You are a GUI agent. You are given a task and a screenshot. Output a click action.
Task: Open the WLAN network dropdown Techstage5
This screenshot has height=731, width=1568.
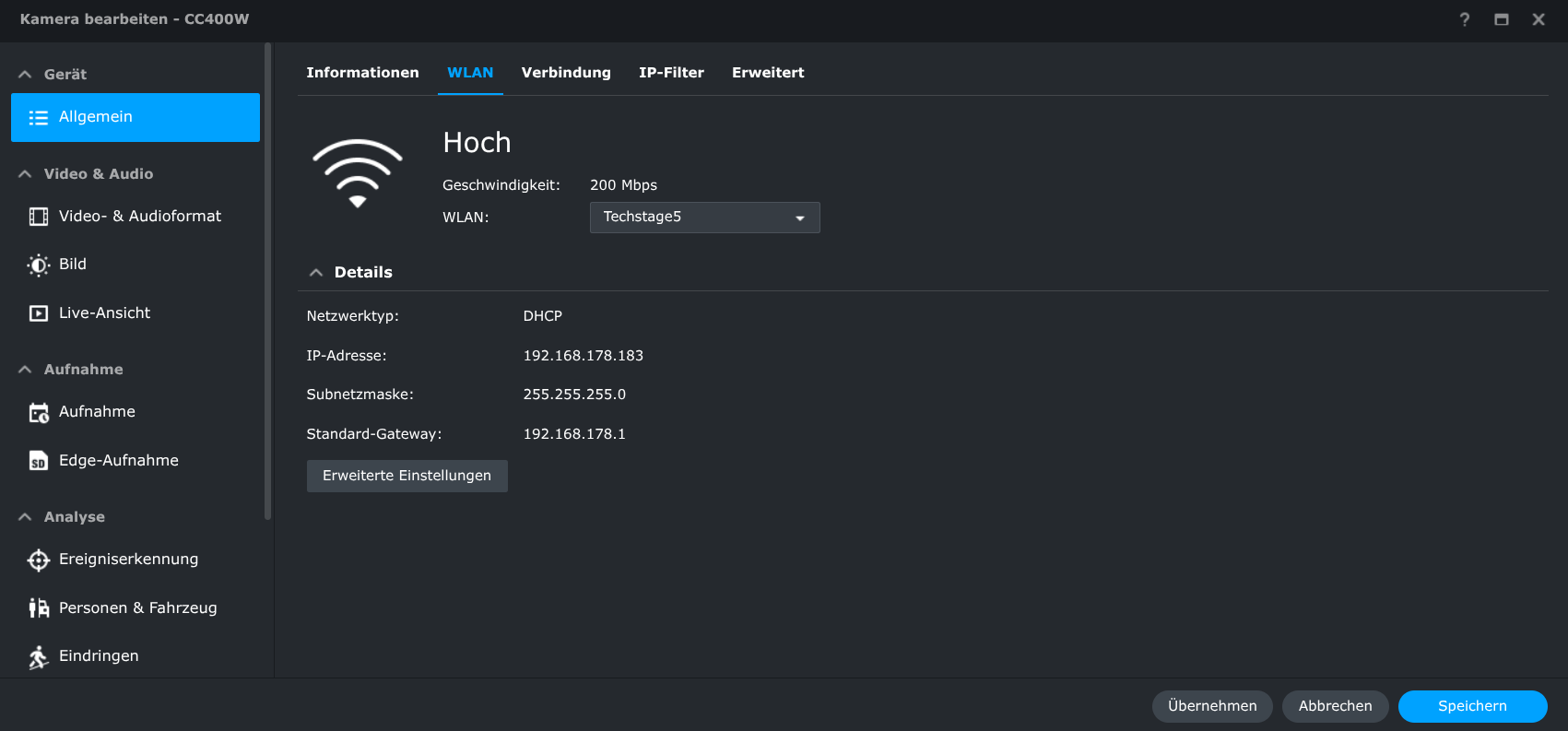(x=704, y=218)
